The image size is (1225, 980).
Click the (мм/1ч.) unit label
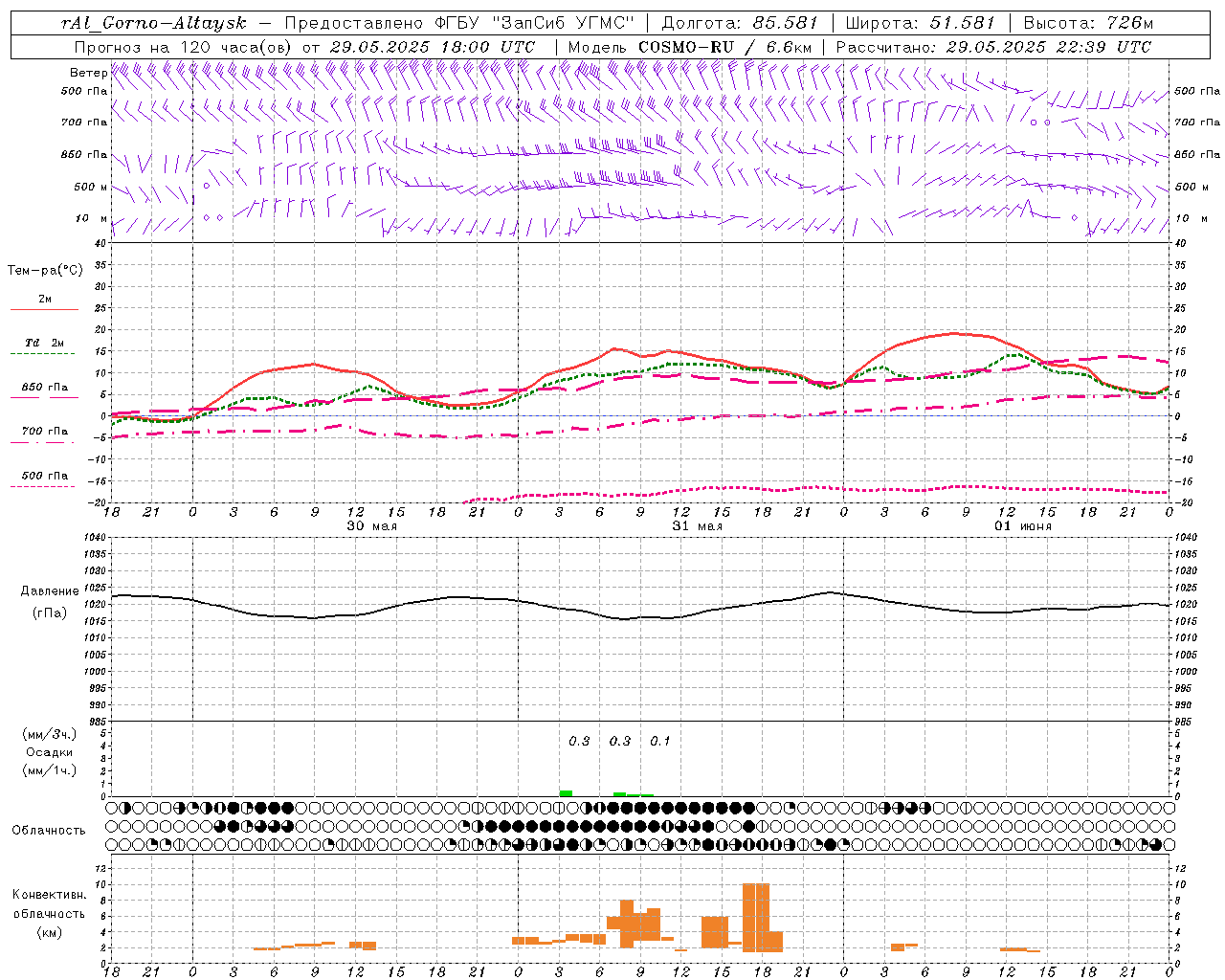pyautogui.click(x=50, y=771)
